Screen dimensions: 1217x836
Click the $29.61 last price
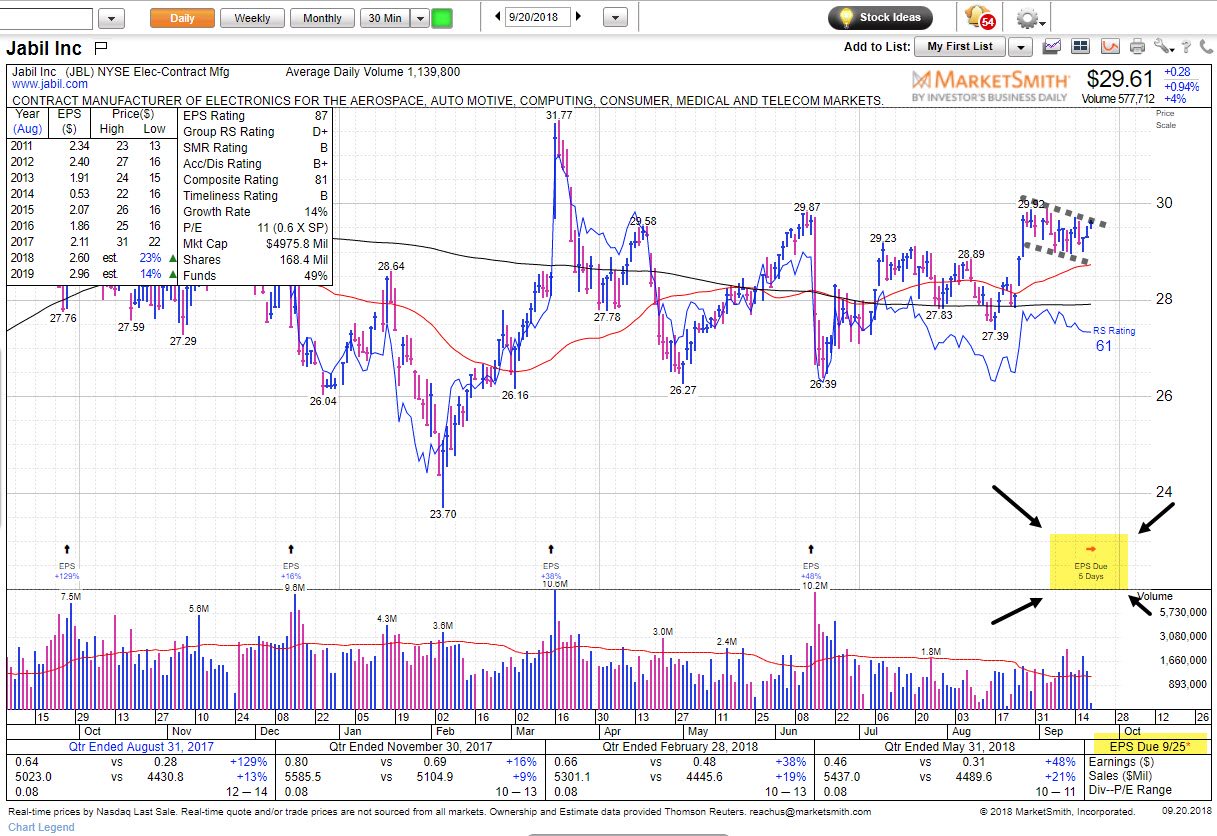[x=1121, y=79]
